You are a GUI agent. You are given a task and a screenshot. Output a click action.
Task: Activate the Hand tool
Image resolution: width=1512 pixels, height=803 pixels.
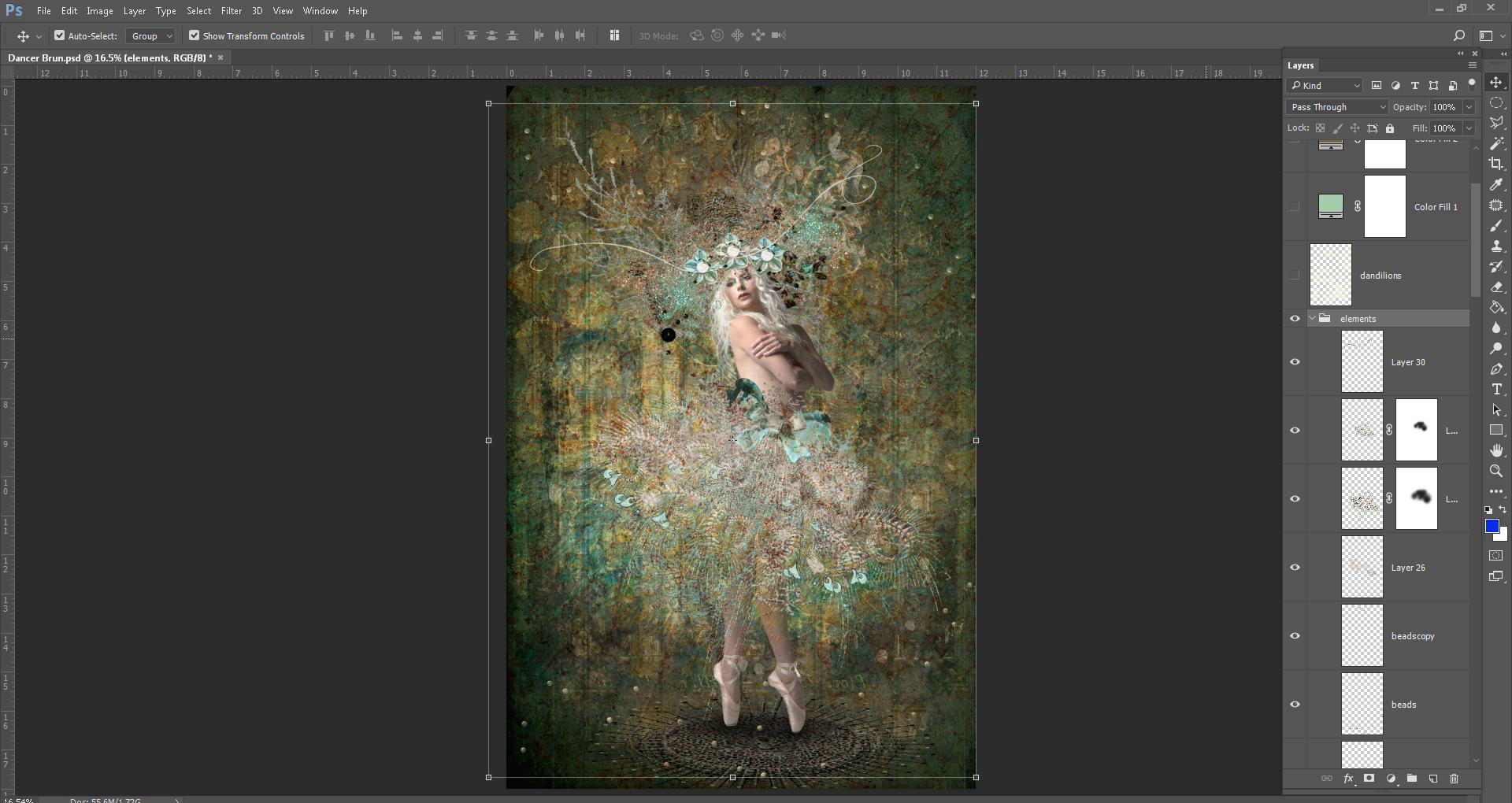click(1496, 450)
